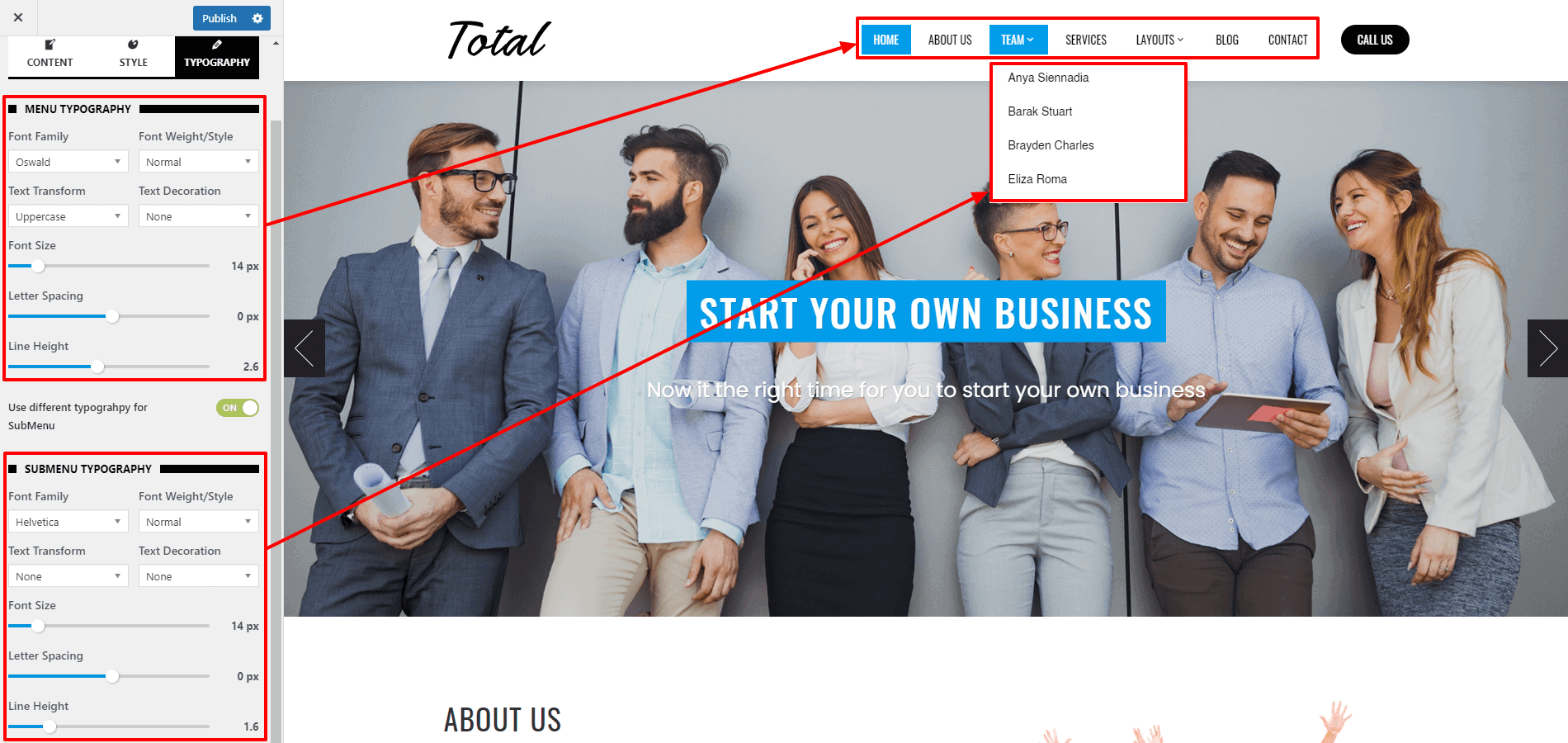Image resolution: width=1568 pixels, height=743 pixels.
Task: Open the Services menu item
Action: point(1085,40)
